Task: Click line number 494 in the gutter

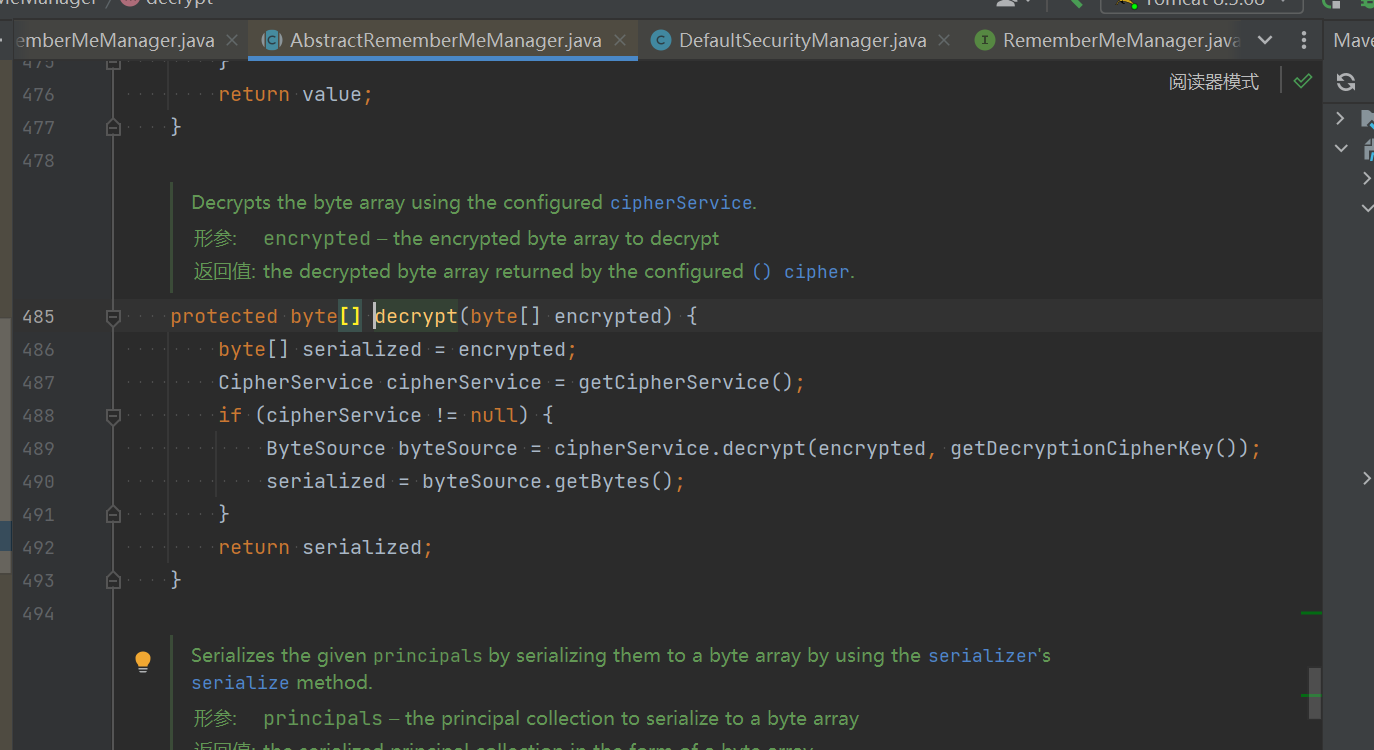Action: (x=38, y=614)
